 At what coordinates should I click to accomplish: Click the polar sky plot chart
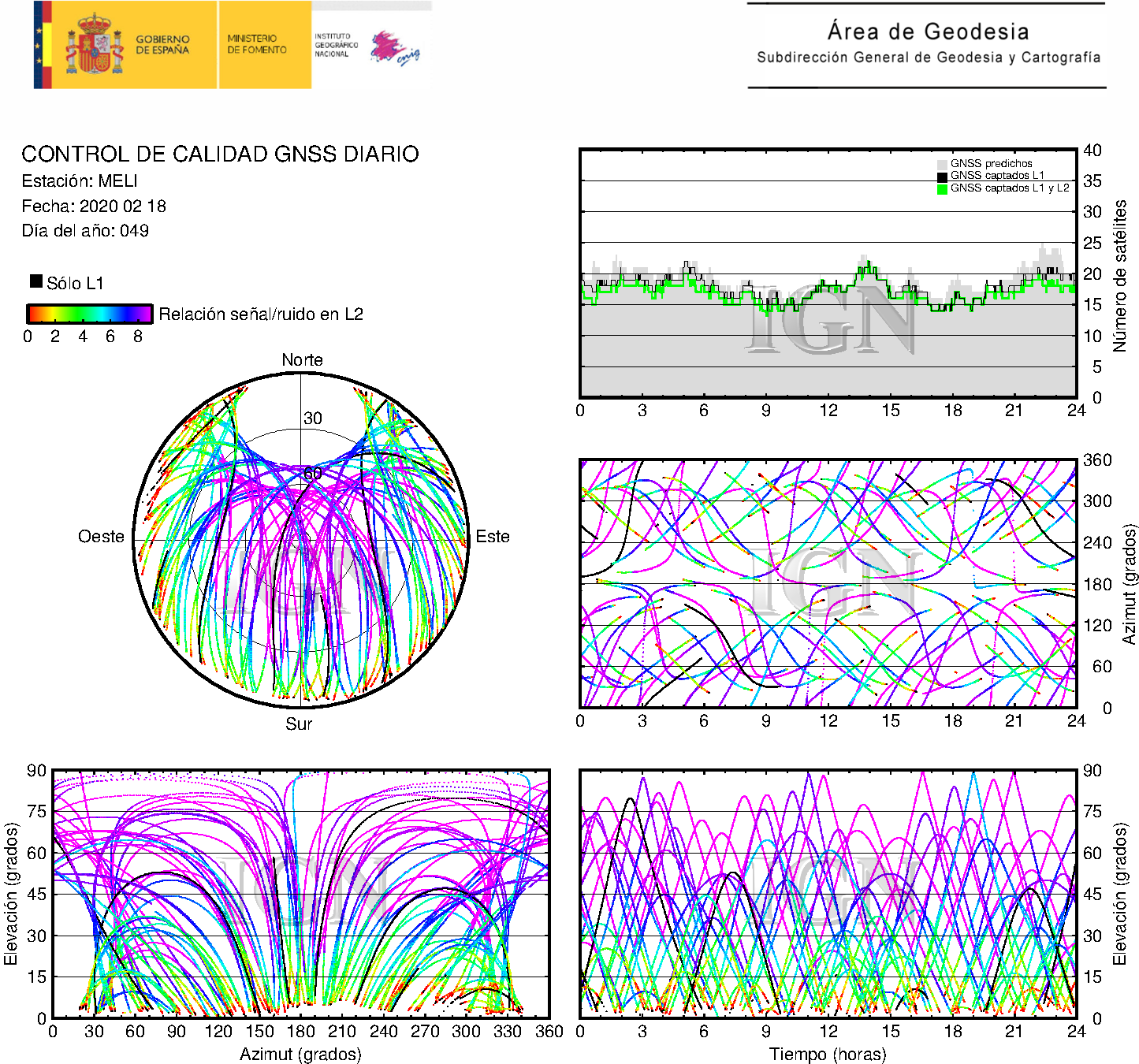tap(300, 540)
